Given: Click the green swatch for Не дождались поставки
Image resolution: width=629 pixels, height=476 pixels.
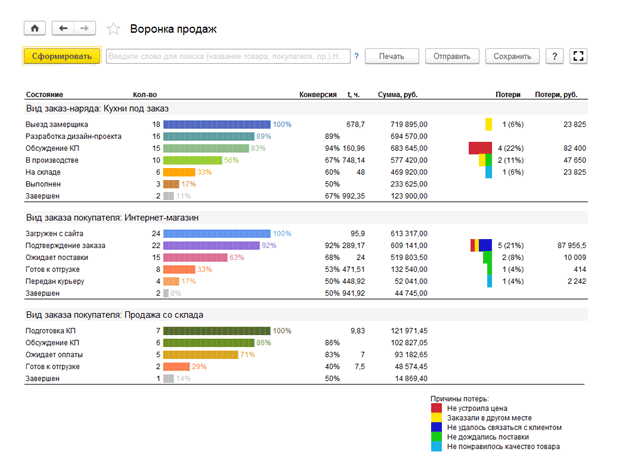Looking at the screenshot, I should [439, 438].
